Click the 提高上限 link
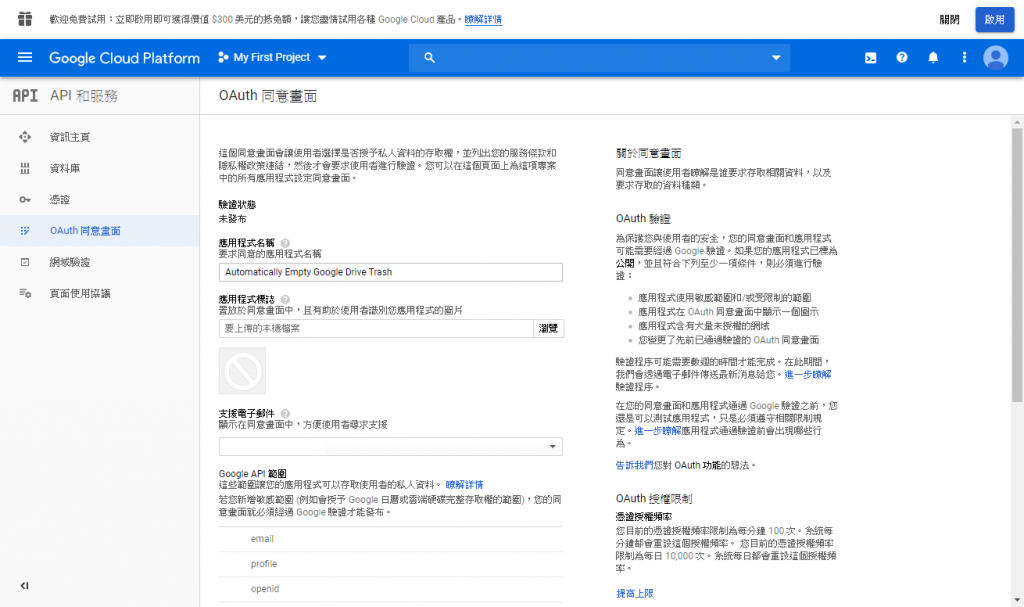 point(635,593)
